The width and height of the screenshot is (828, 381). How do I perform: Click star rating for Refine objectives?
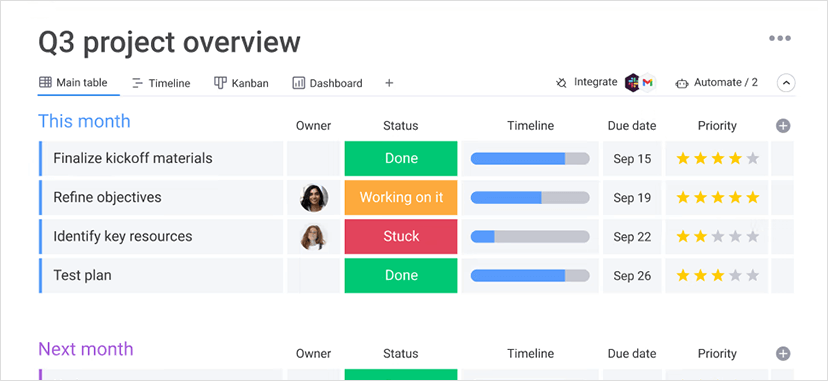tap(718, 197)
